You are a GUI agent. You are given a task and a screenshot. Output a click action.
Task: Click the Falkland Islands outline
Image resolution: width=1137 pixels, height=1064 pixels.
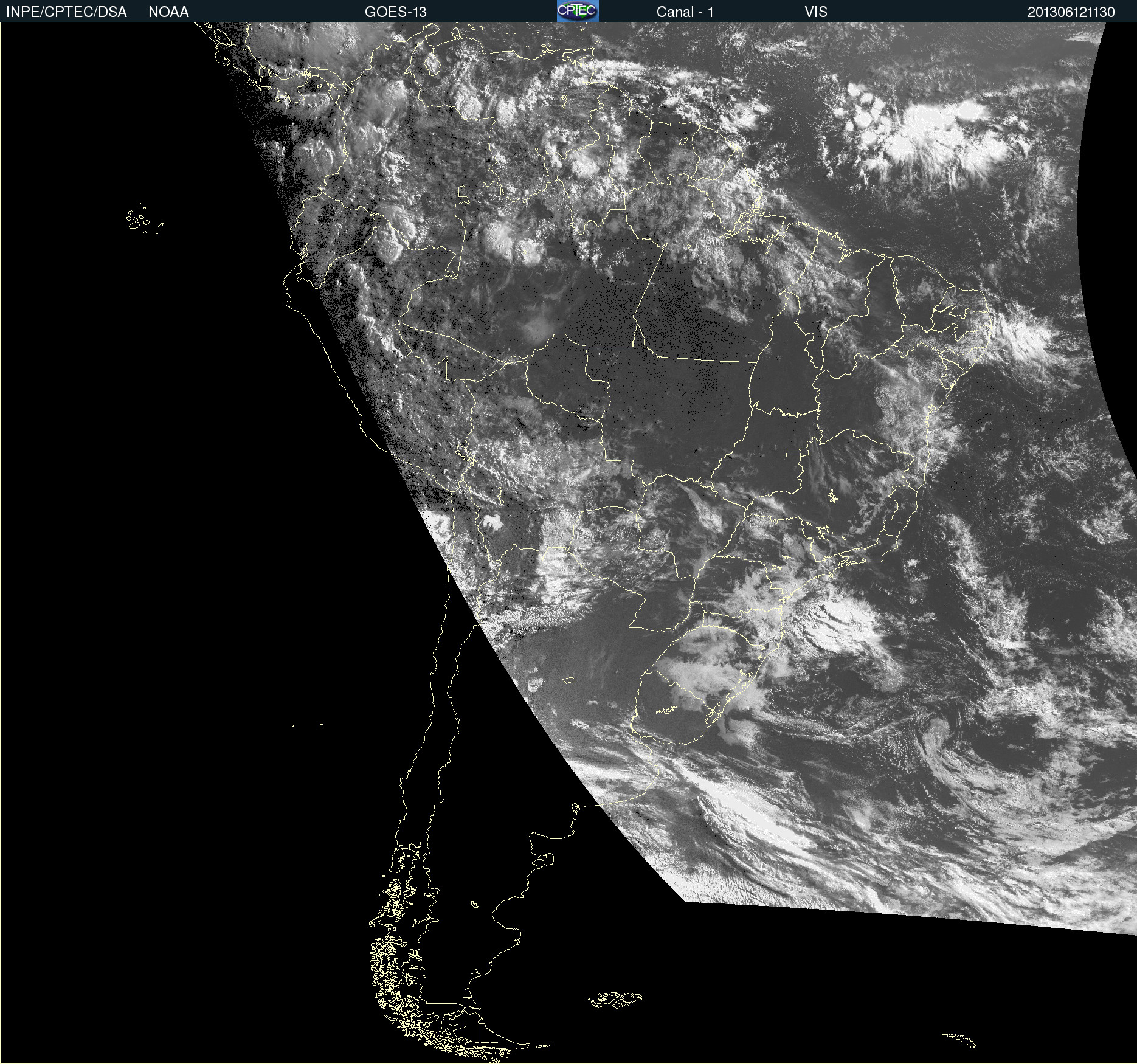[x=615, y=1000]
